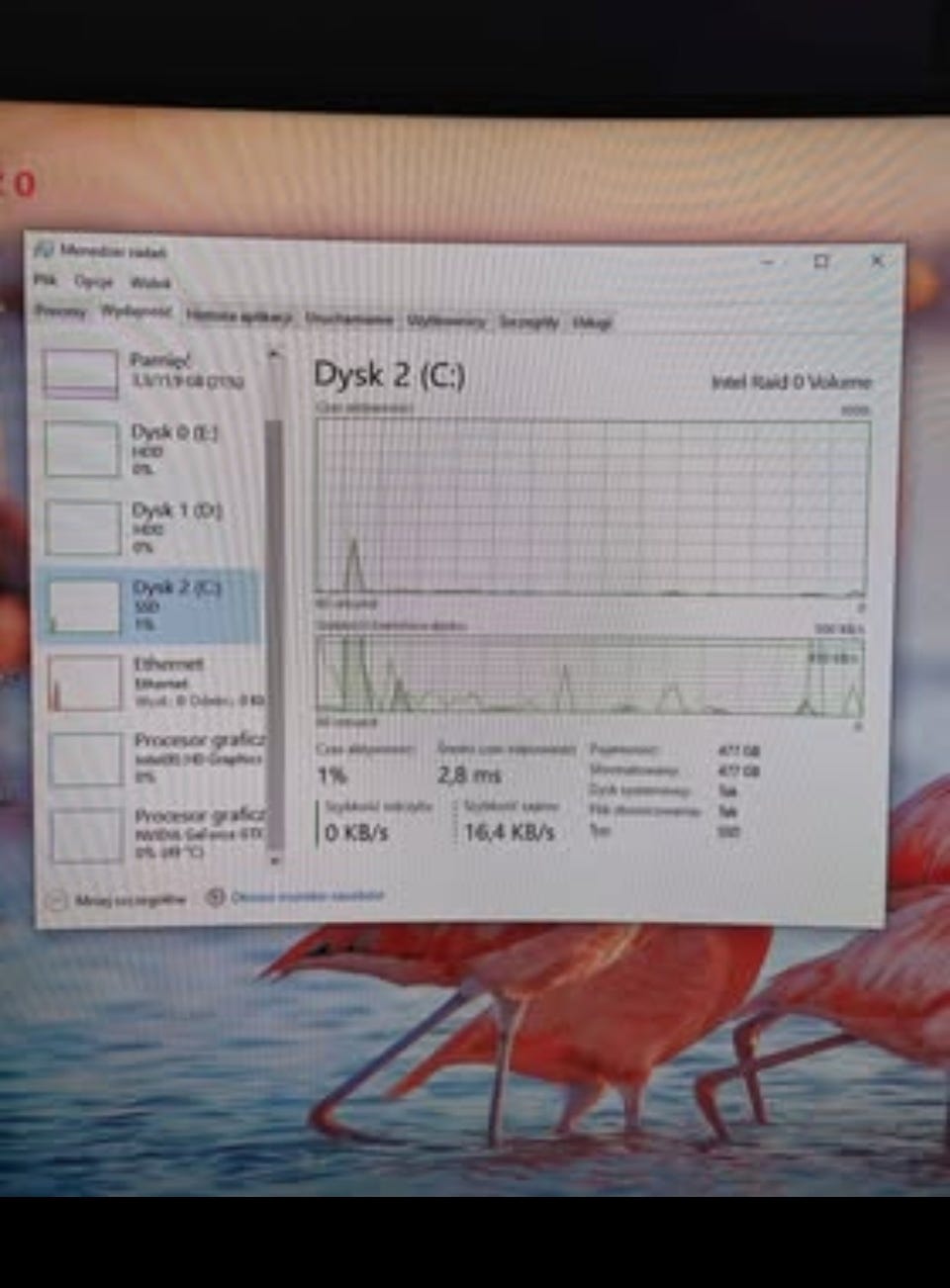The width and height of the screenshot is (950, 1288).
Task: Click the Task Manager title bar icon
Action: point(44,248)
